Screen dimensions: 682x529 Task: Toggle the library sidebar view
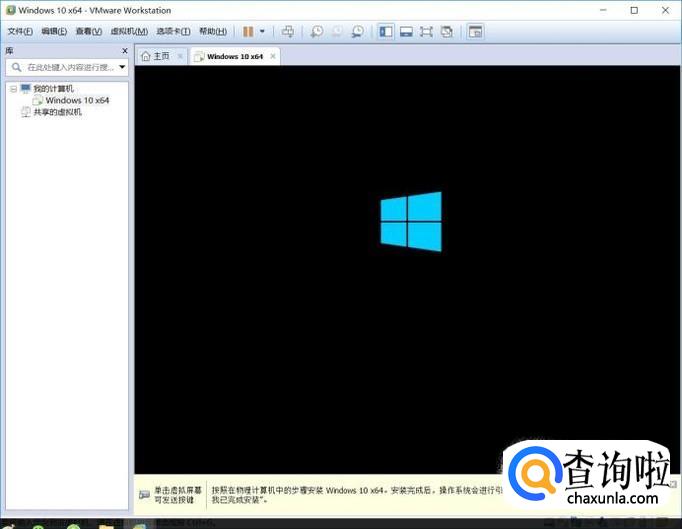[x=386, y=31]
